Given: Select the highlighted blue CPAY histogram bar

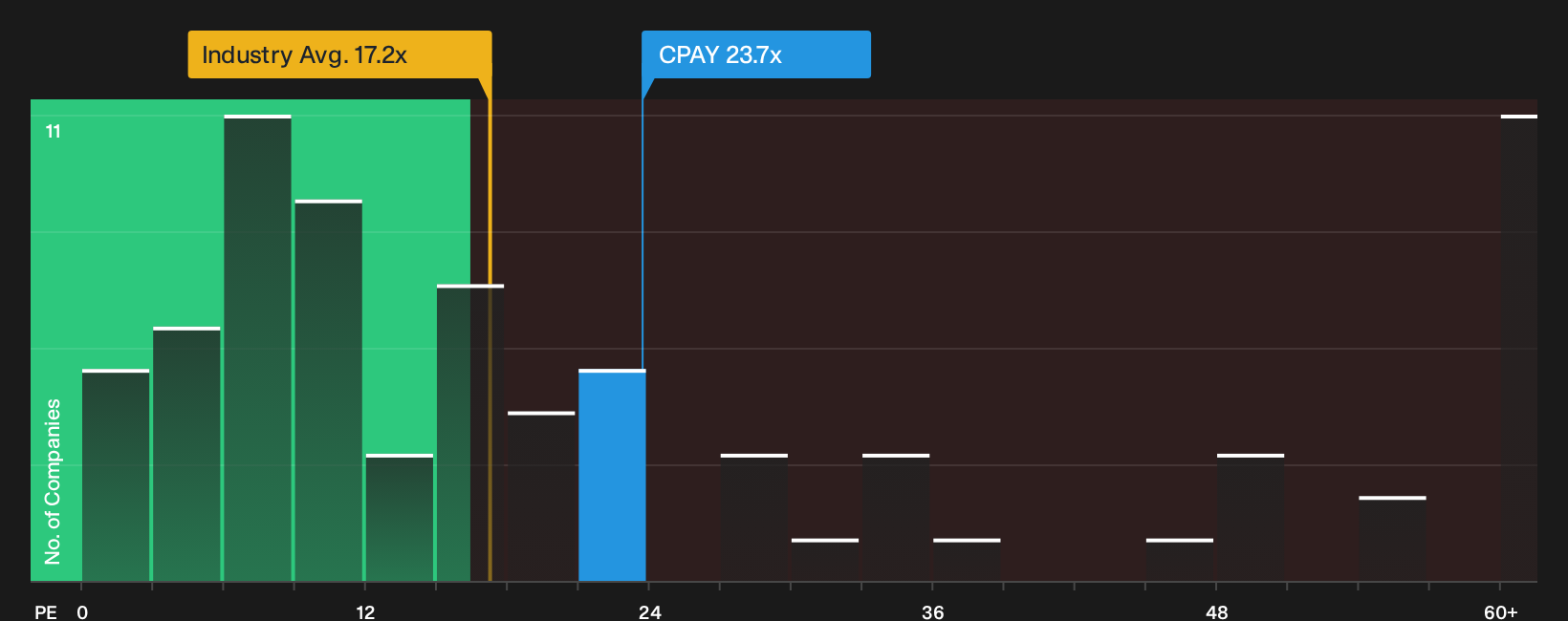Looking at the screenshot, I should (612, 475).
